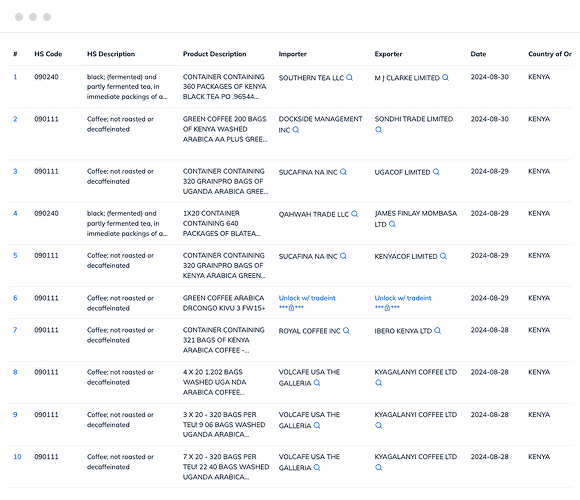Search DOCKSIDE MANAGEMENT INC magnifier icon
580x500 pixels.
tap(296, 130)
